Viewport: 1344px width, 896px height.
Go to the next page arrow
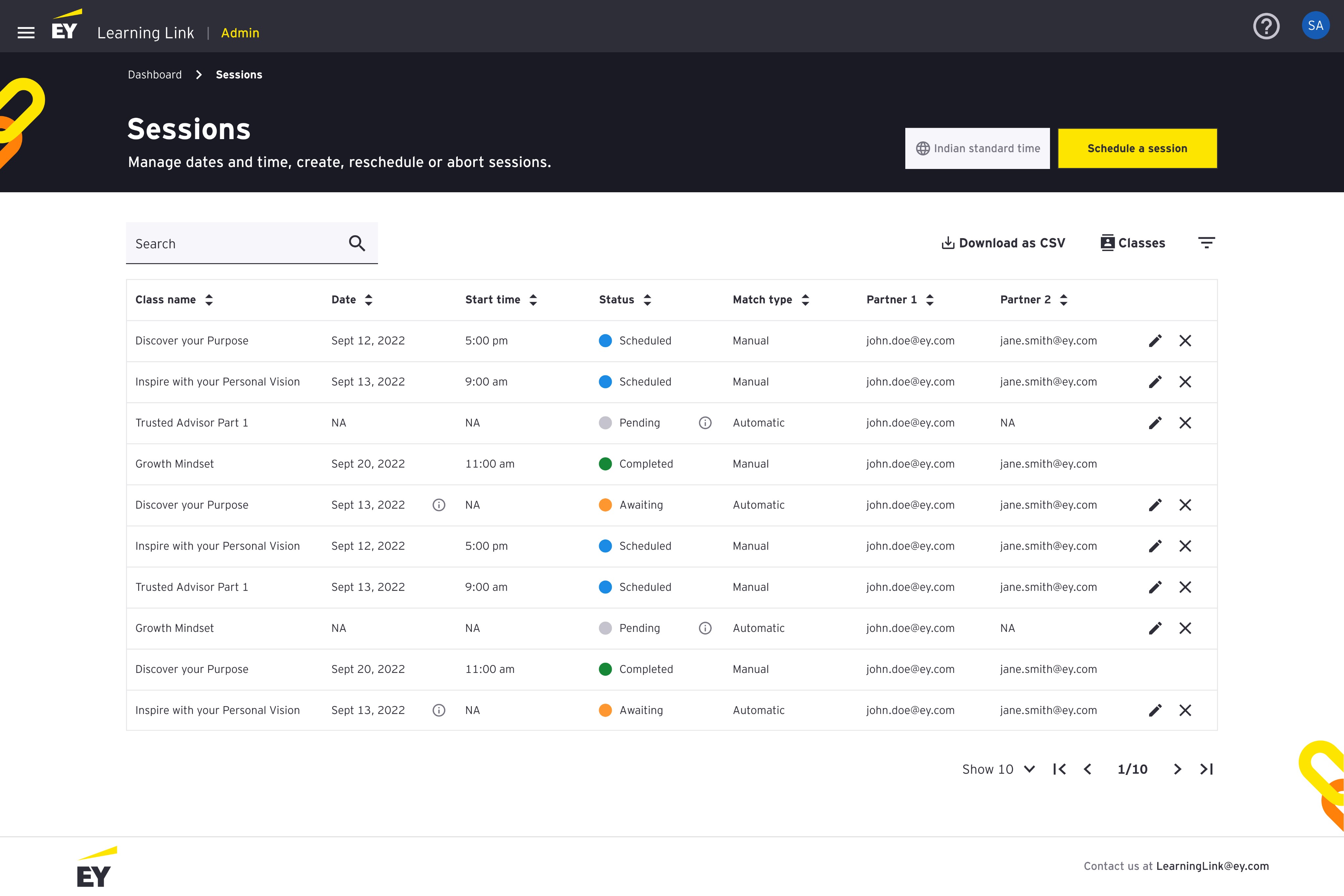(1177, 769)
